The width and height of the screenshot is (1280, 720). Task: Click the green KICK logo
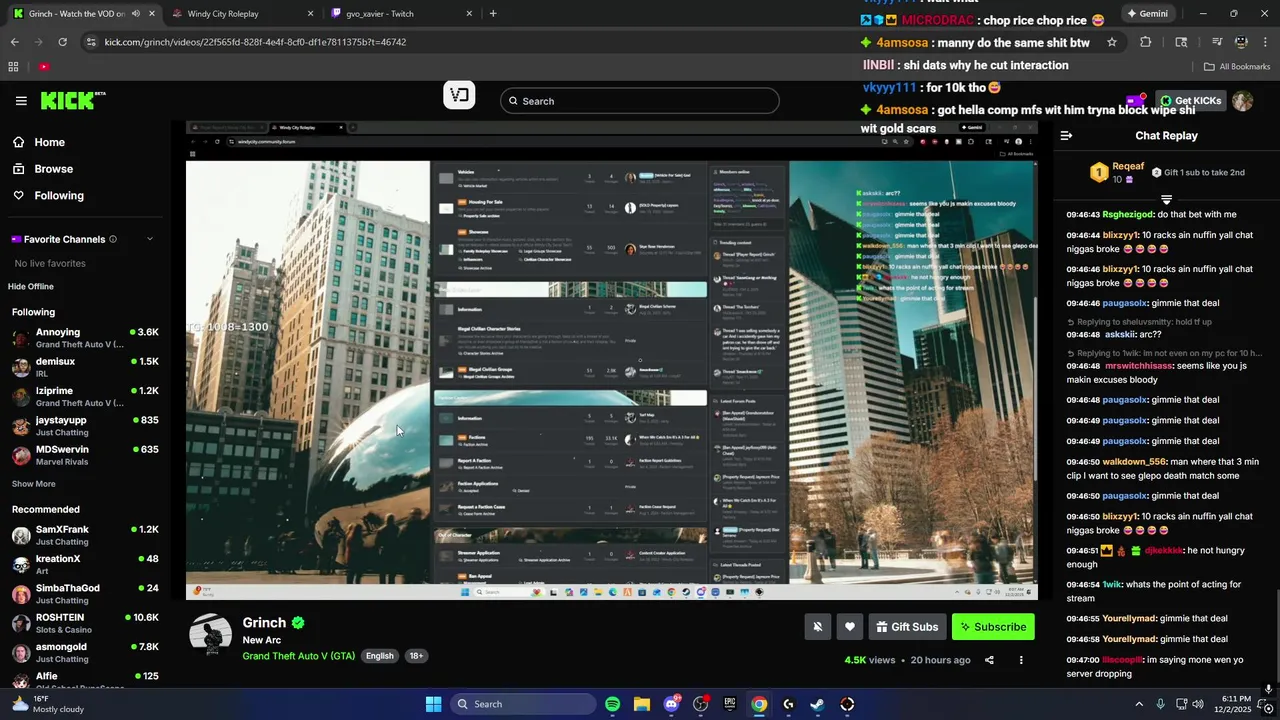[x=72, y=100]
